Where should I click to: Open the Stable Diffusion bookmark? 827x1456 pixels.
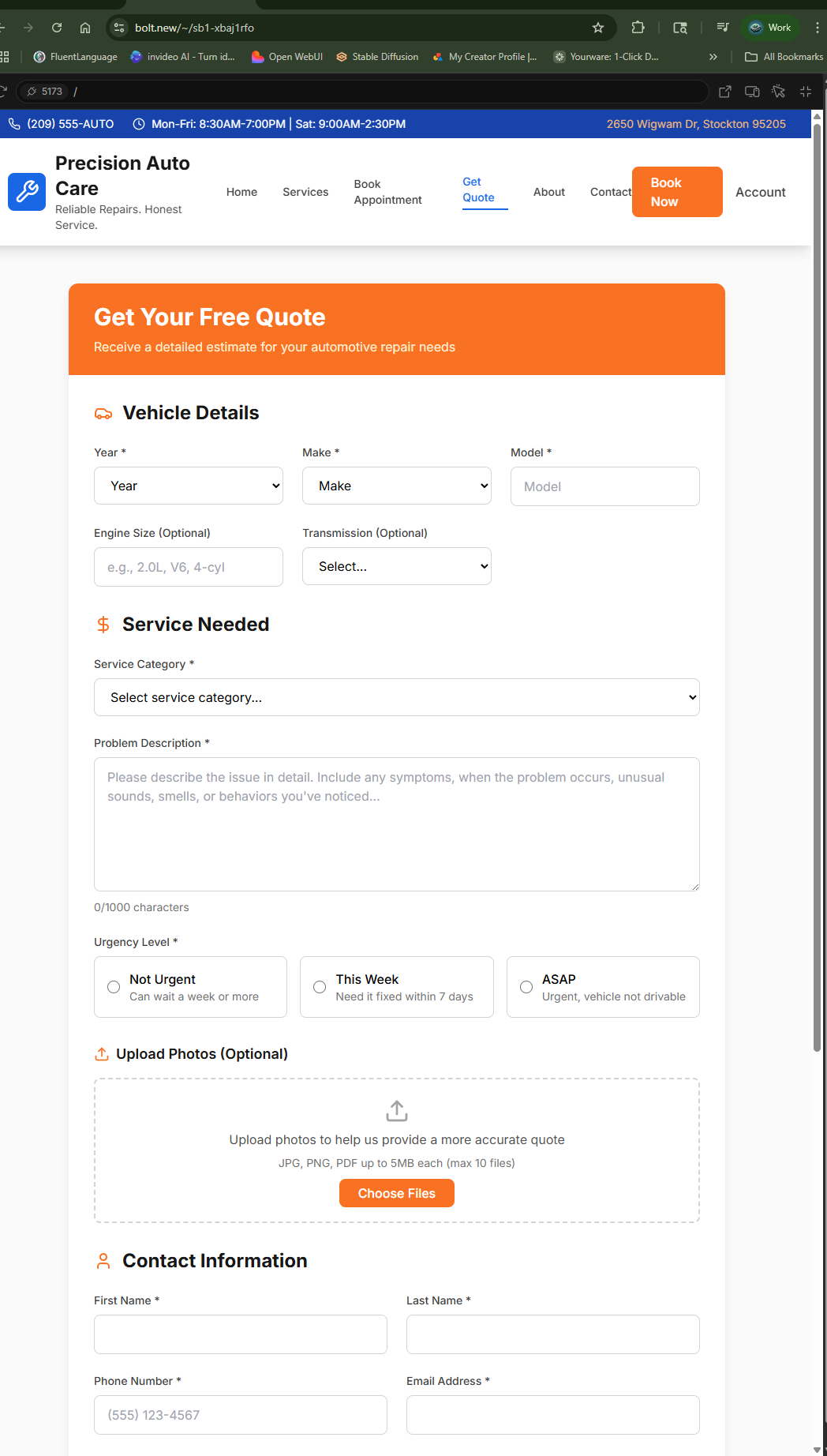click(377, 57)
